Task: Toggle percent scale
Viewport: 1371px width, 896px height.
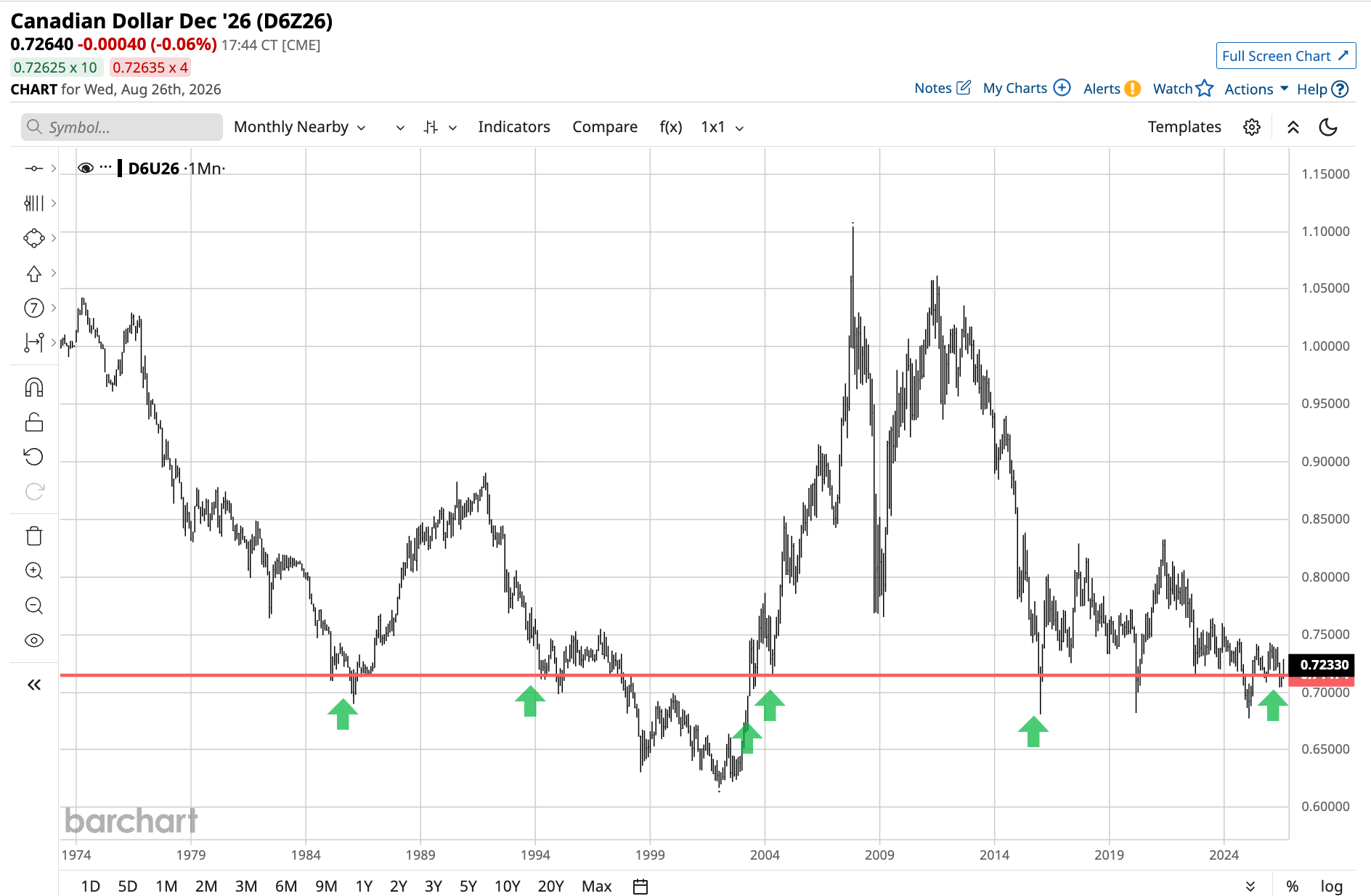Action: coord(1292,887)
